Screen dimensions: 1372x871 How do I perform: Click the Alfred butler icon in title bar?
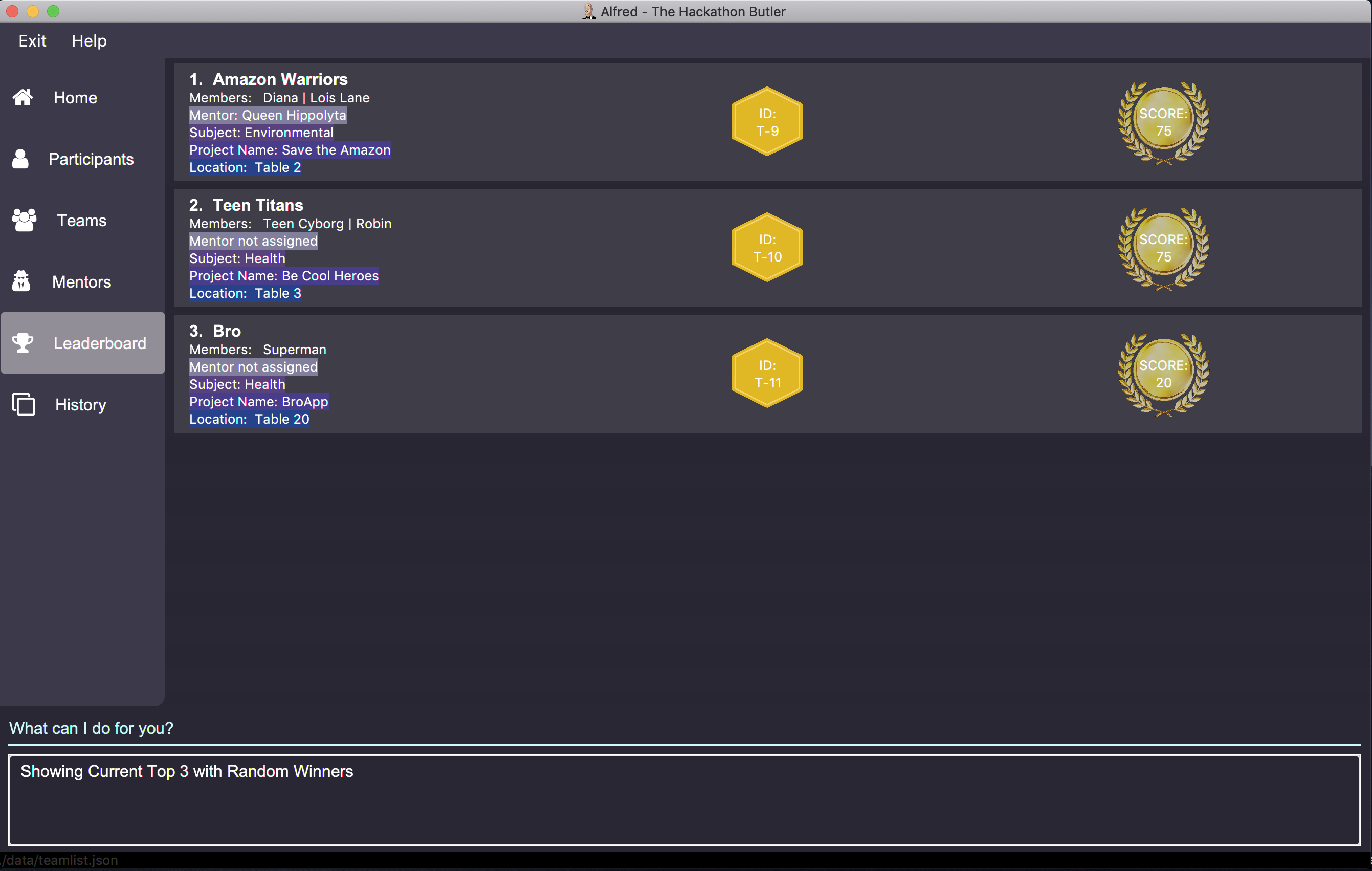pyautogui.click(x=589, y=11)
